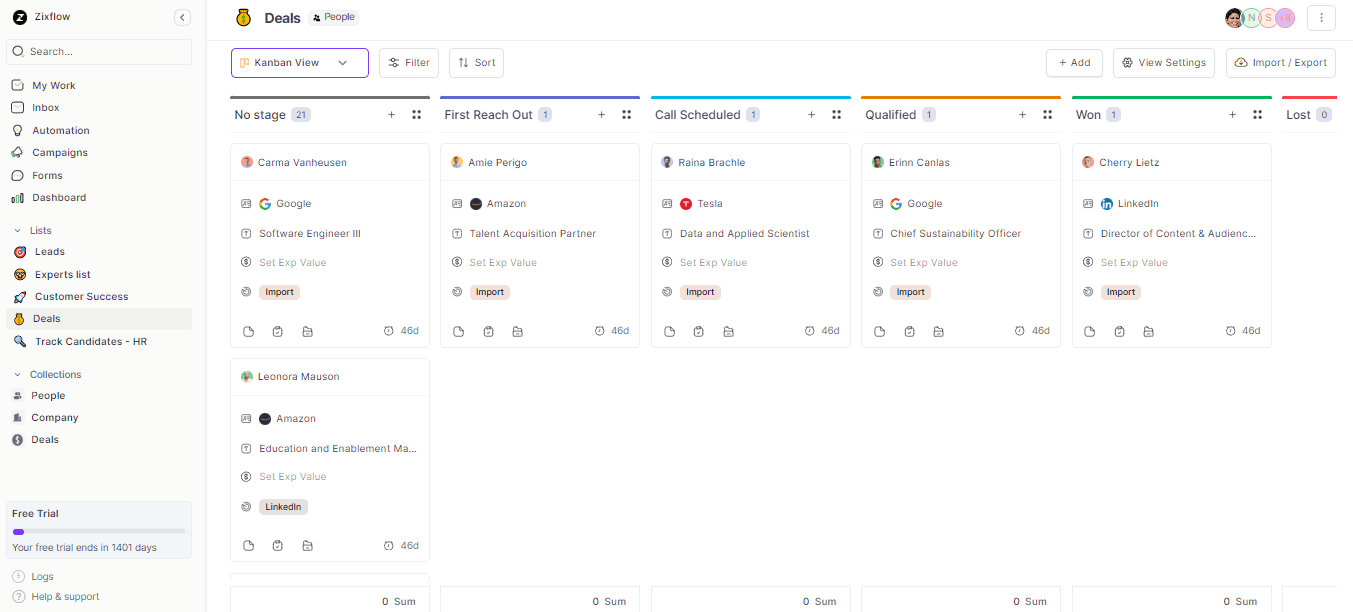Viewport: 1353px width, 612px height.
Task: Collapse the left sidebar with the chevron
Action: pos(182,17)
